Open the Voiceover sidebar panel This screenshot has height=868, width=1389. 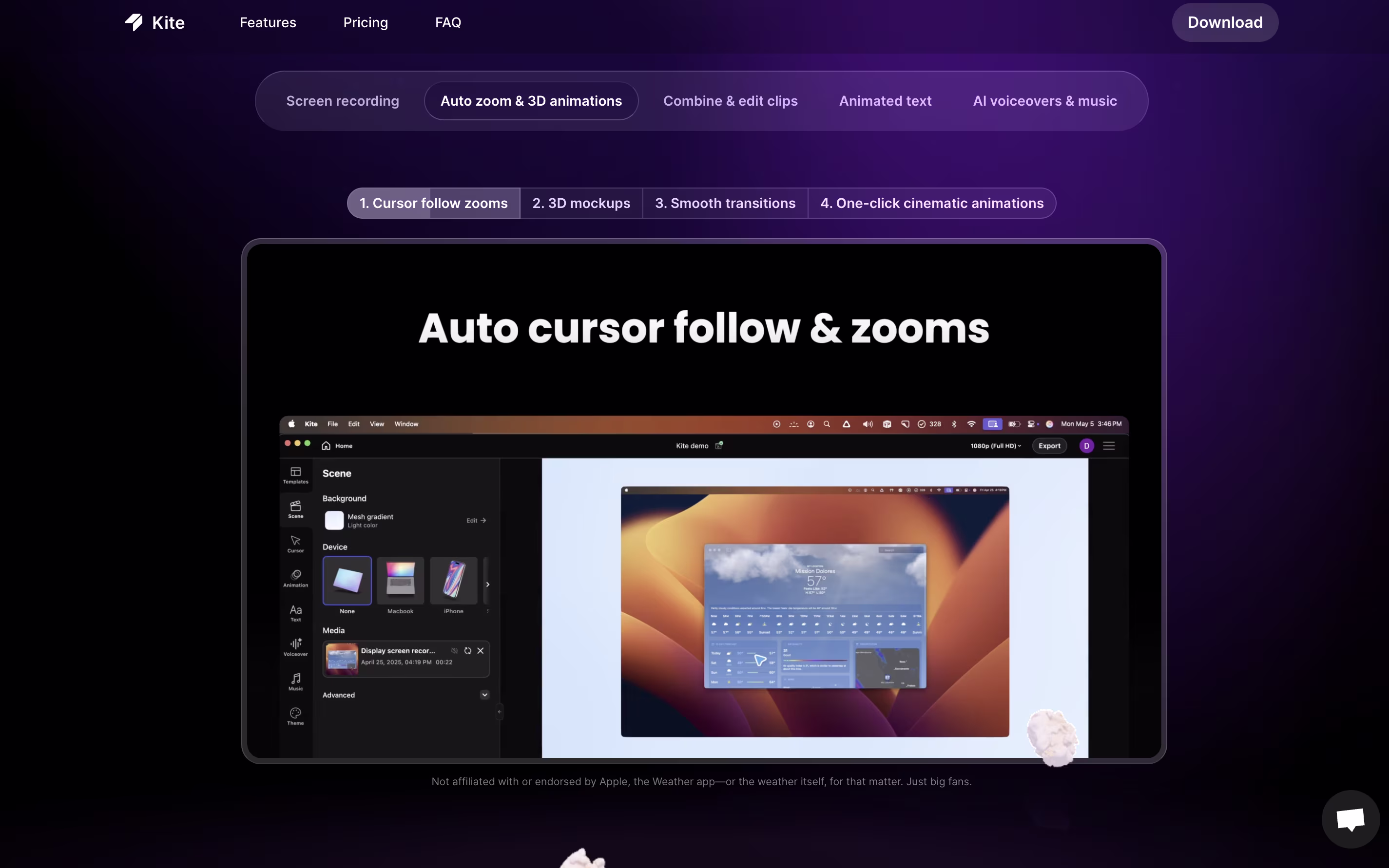(295, 646)
